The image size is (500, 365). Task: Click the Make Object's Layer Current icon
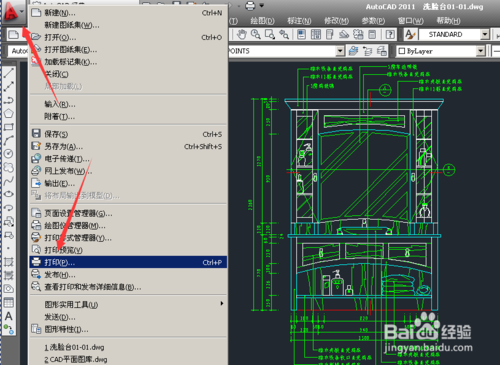353,51
